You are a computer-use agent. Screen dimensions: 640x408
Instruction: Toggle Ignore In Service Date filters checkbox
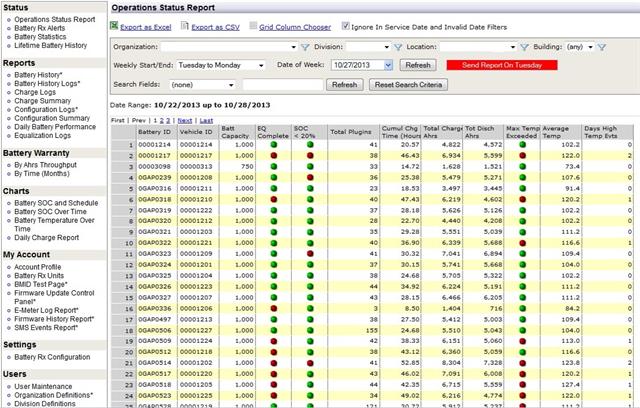[x=346, y=27]
